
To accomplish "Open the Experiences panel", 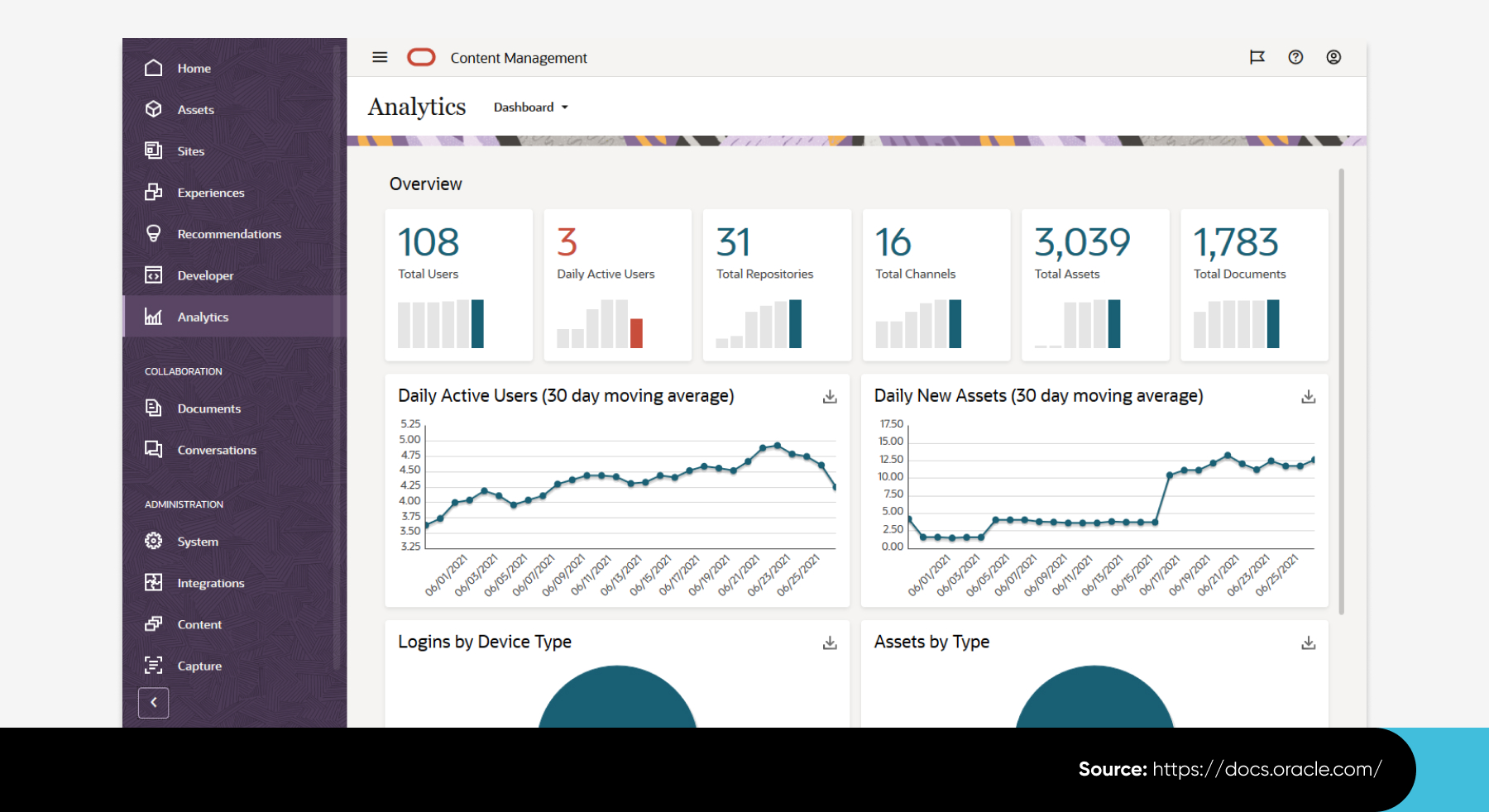I will (x=211, y=192).
